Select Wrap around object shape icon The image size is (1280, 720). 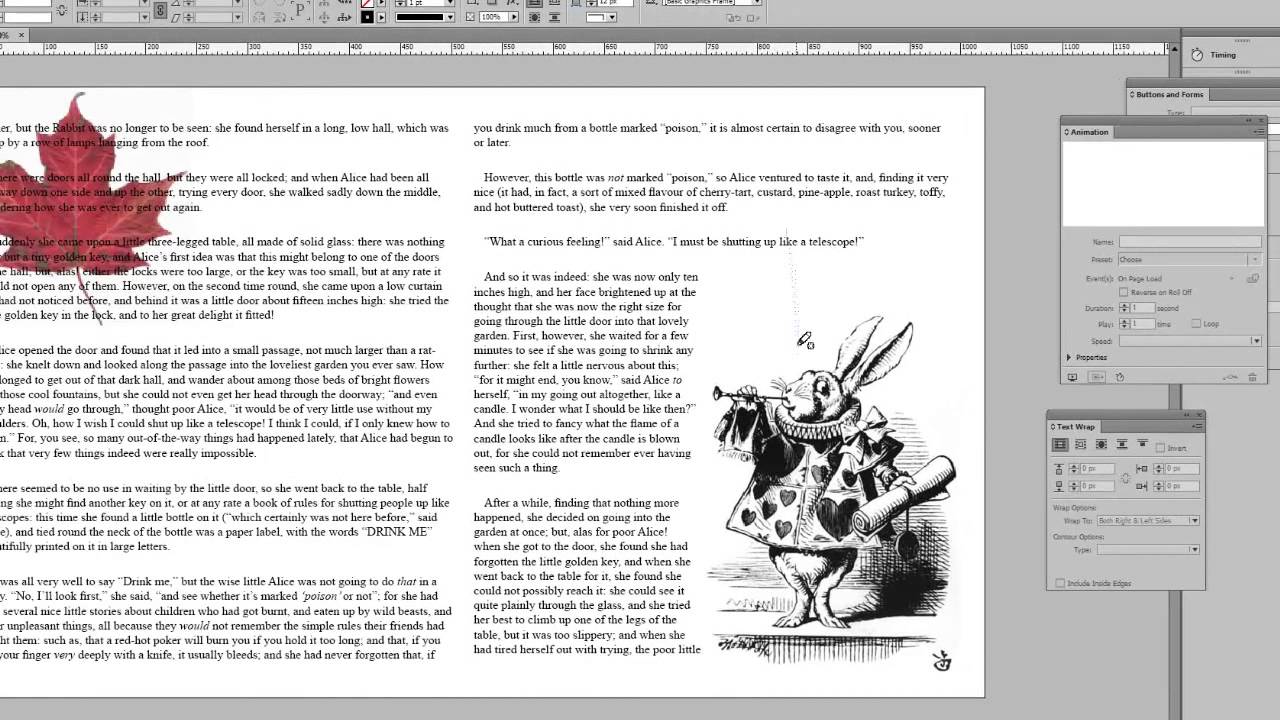click(x=1101, y=444)
